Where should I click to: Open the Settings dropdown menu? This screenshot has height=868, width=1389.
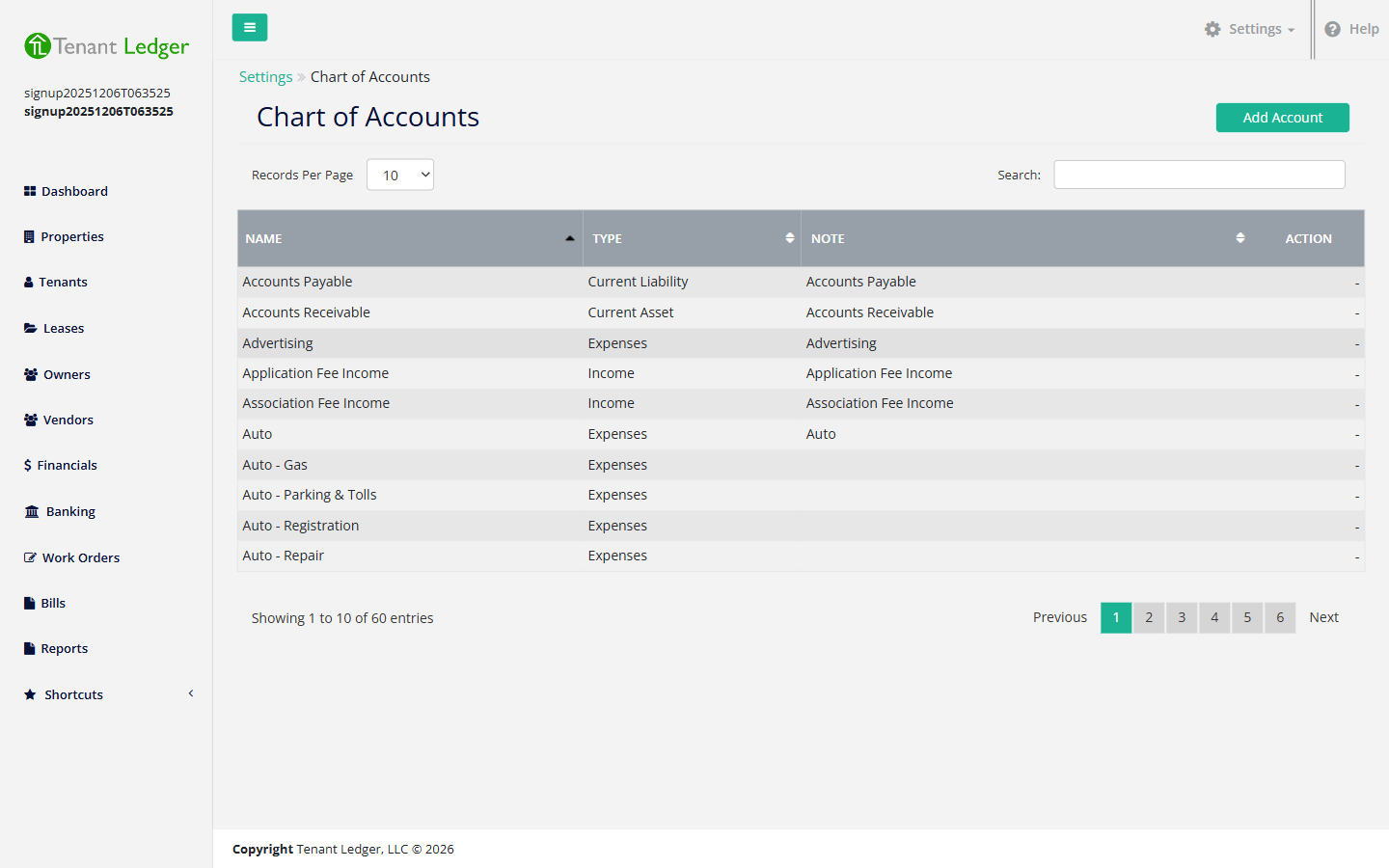coord(1250,29)
